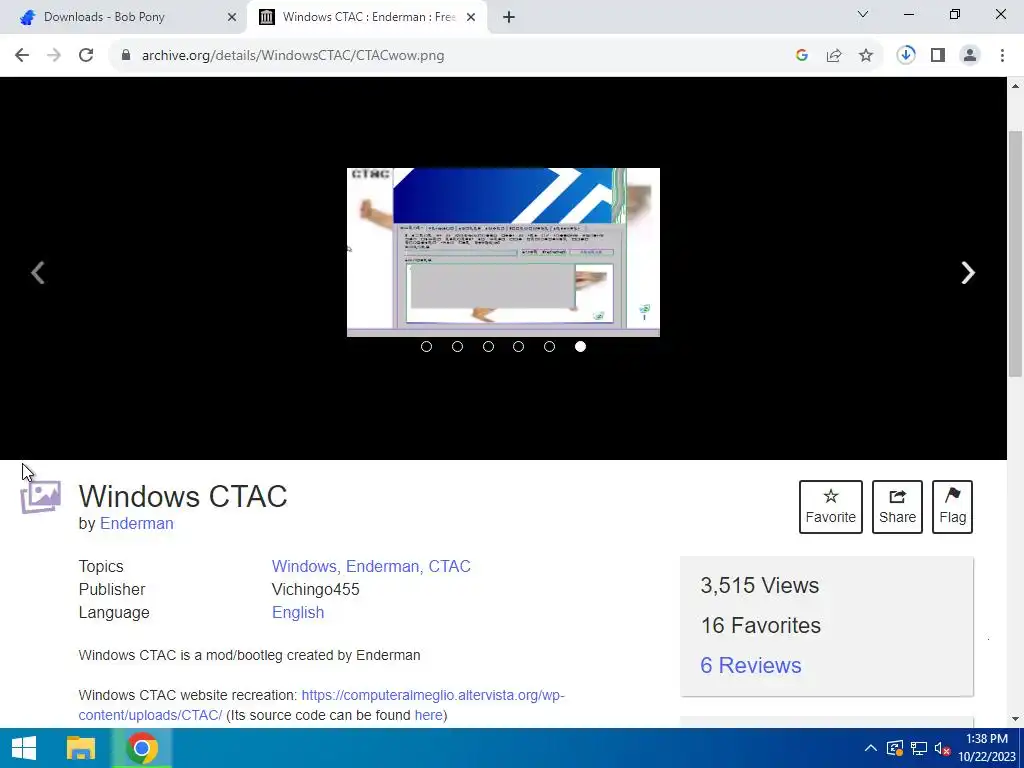1024x768 pixels.
Task: Click the network icon in system tray
Action: point(919,748)
